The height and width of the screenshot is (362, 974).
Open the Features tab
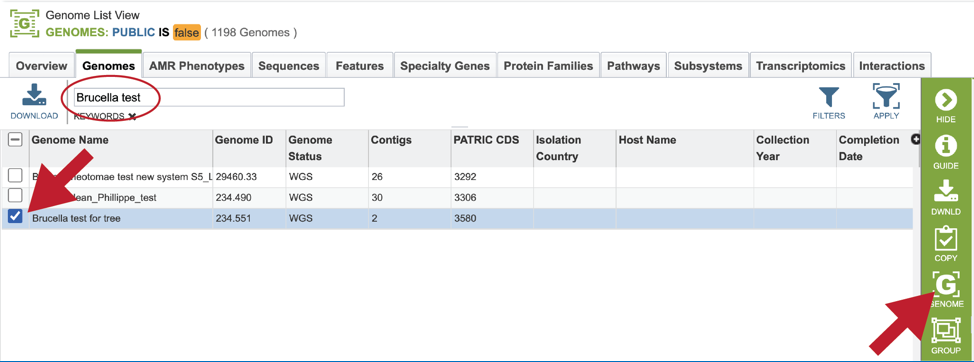click(360, 66)
